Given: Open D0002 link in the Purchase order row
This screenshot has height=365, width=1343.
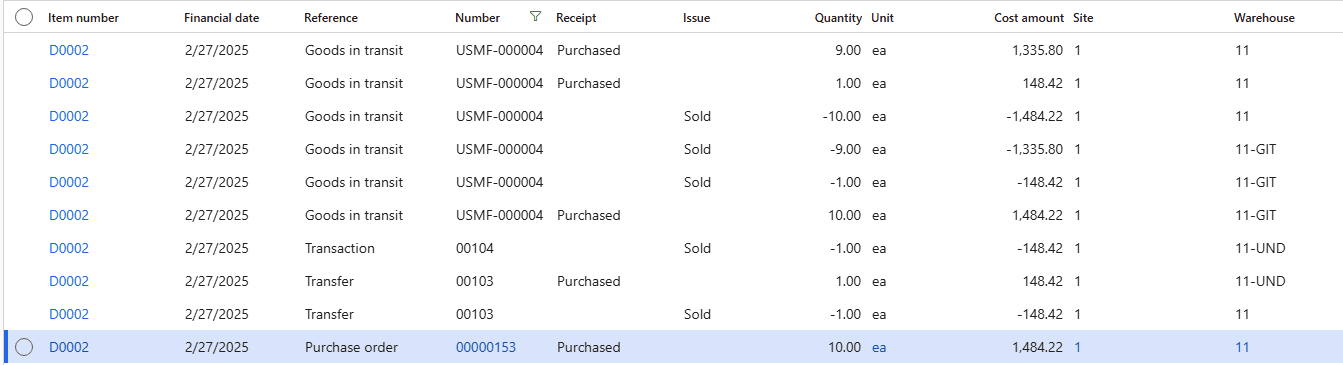Looking at the screenshot, I should [69, 347].
